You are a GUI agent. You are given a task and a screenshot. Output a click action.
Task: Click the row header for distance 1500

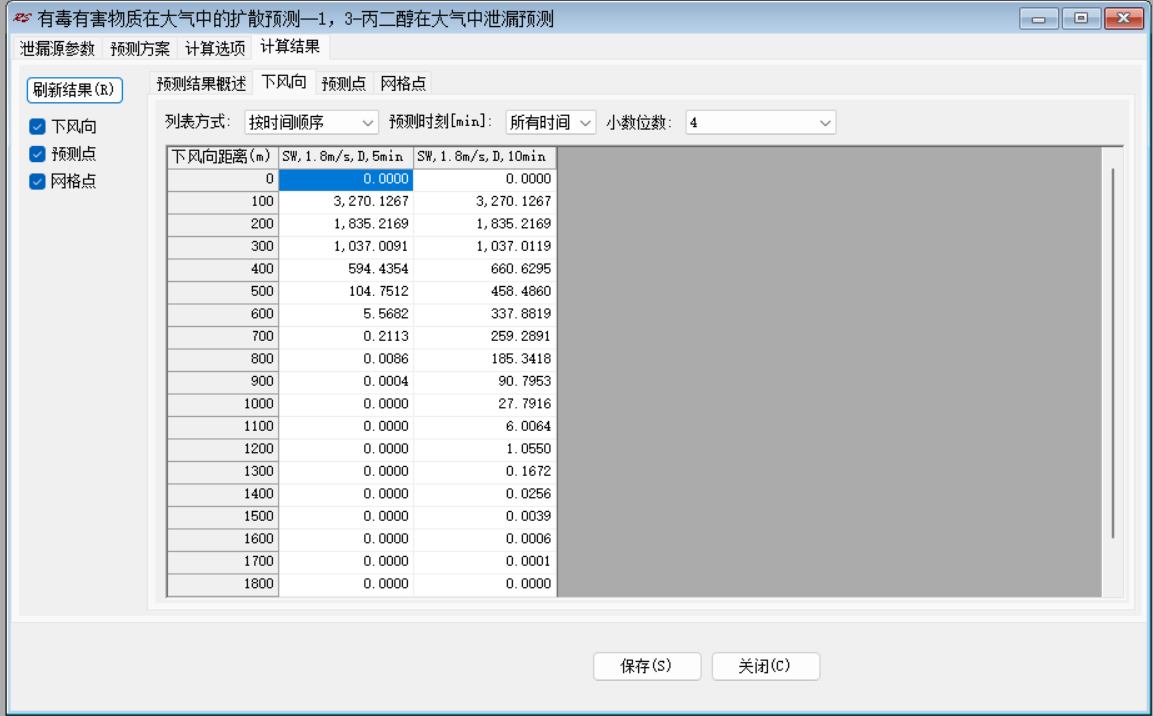click(223, 516)
